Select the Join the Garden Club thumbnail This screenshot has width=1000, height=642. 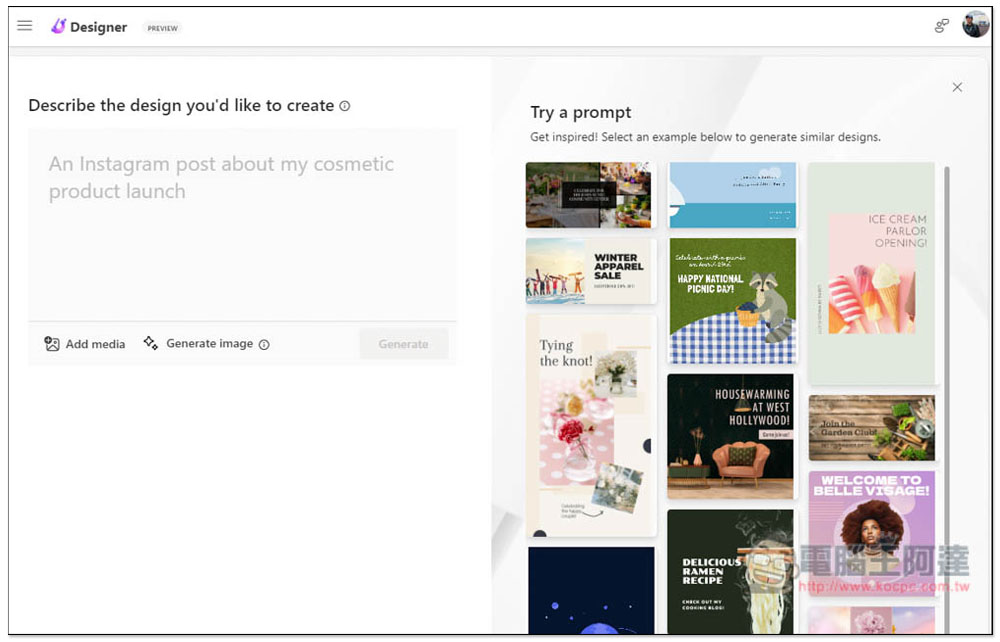click(871, 427)
